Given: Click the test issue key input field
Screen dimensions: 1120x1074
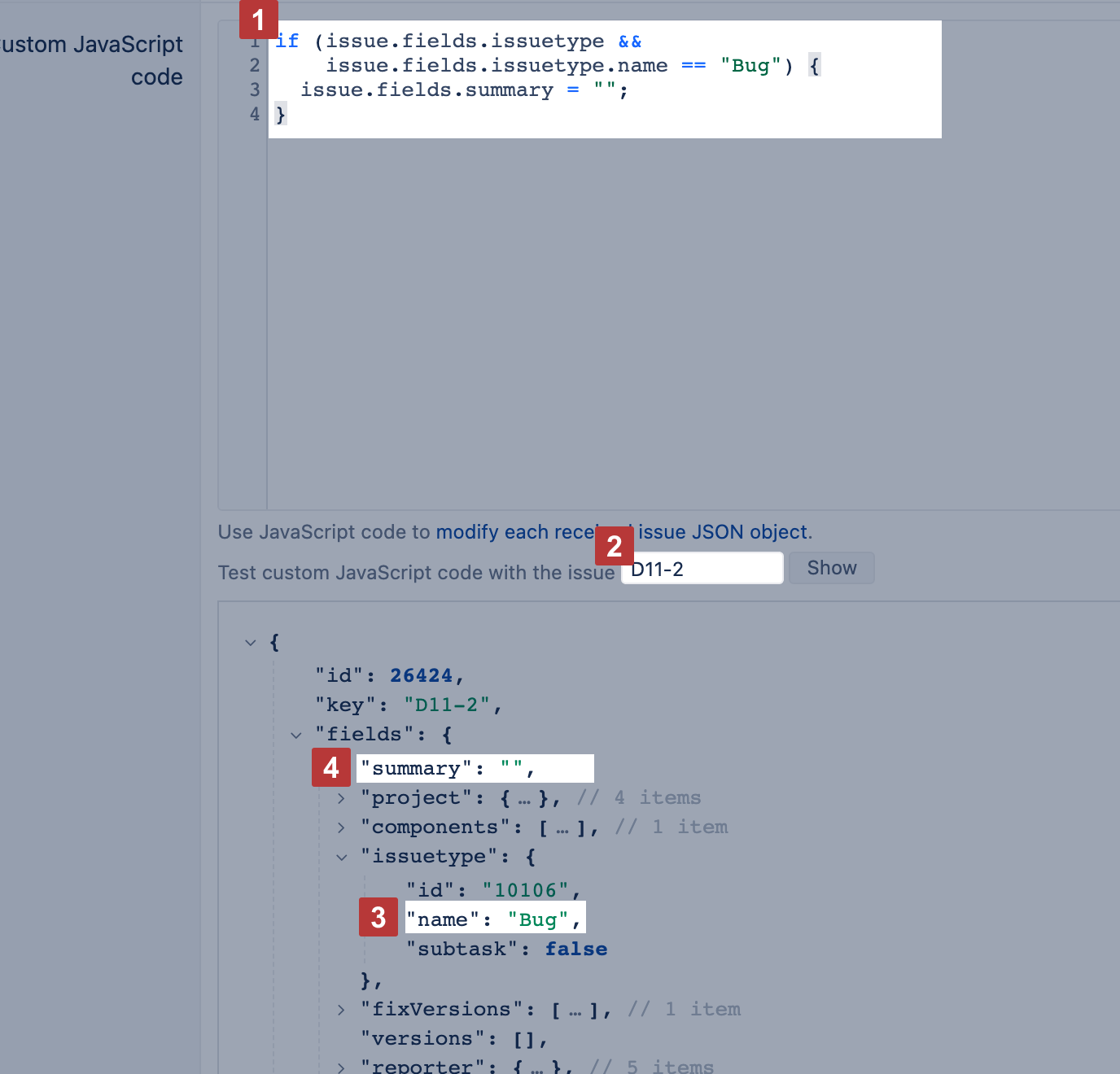Looking at the screenshot, I should pyautogui.click(x=702, y=569).
